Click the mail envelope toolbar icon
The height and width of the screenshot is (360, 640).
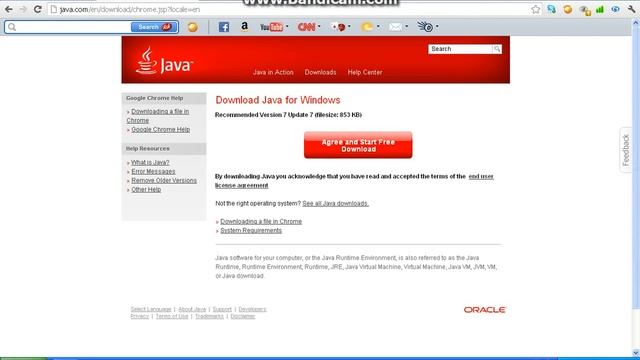(395, 27)
